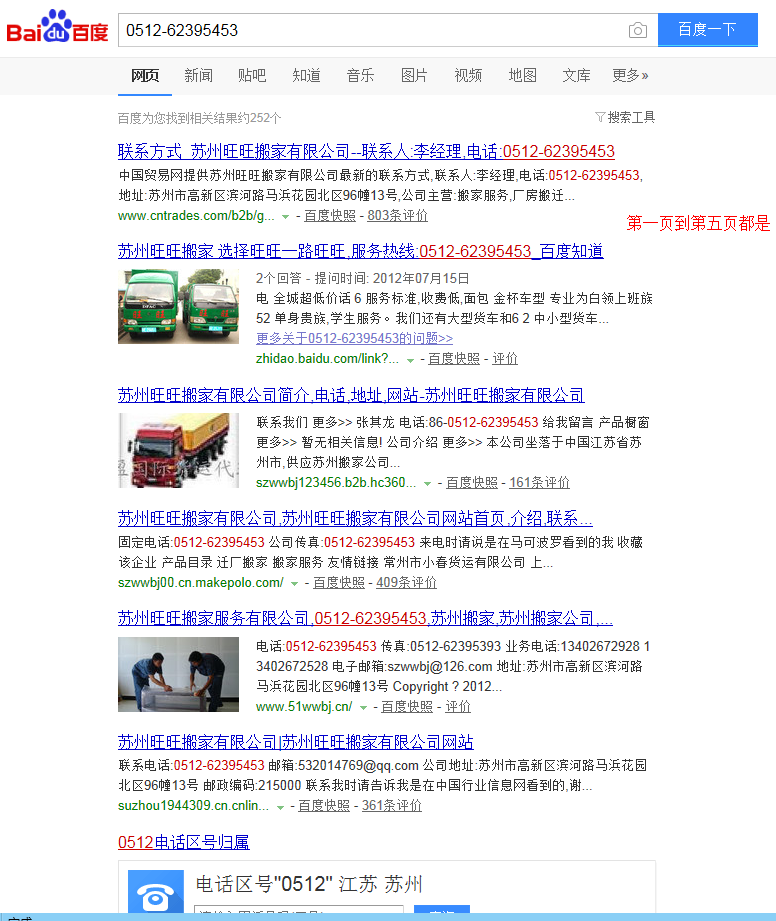Open 更多关于0512-62395453的问题>> link
The width and height of the screenshot is (776, 921).
click(354, 338)
